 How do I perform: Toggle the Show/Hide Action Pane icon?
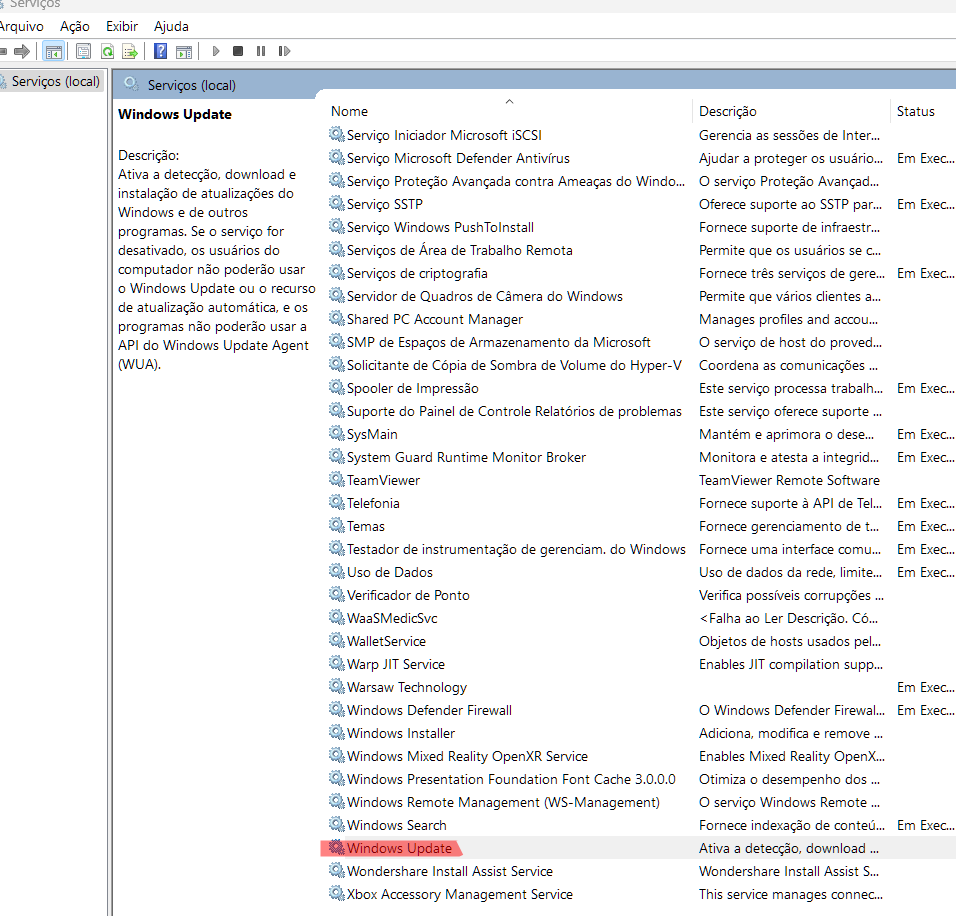click(x=184, y=51)
